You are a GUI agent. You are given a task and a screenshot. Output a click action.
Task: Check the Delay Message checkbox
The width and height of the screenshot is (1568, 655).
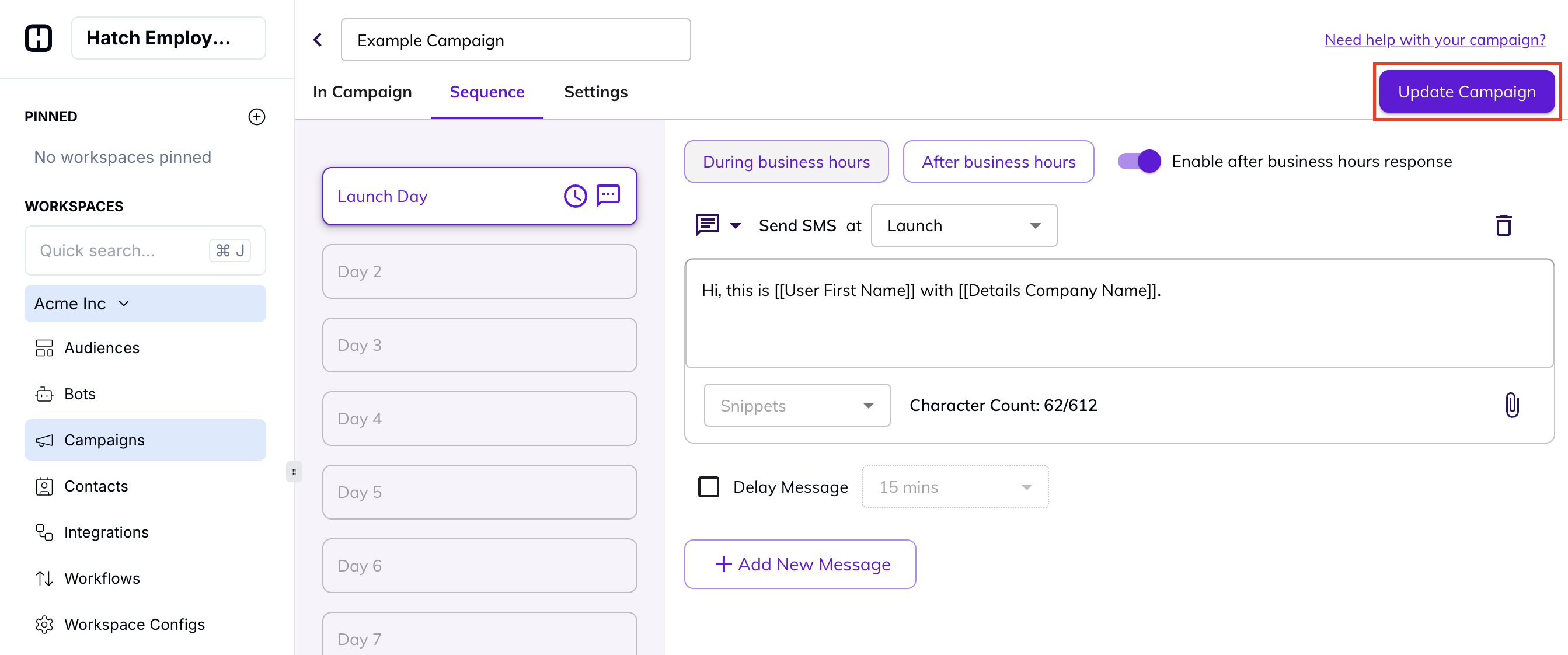click(x=708, y=487)
